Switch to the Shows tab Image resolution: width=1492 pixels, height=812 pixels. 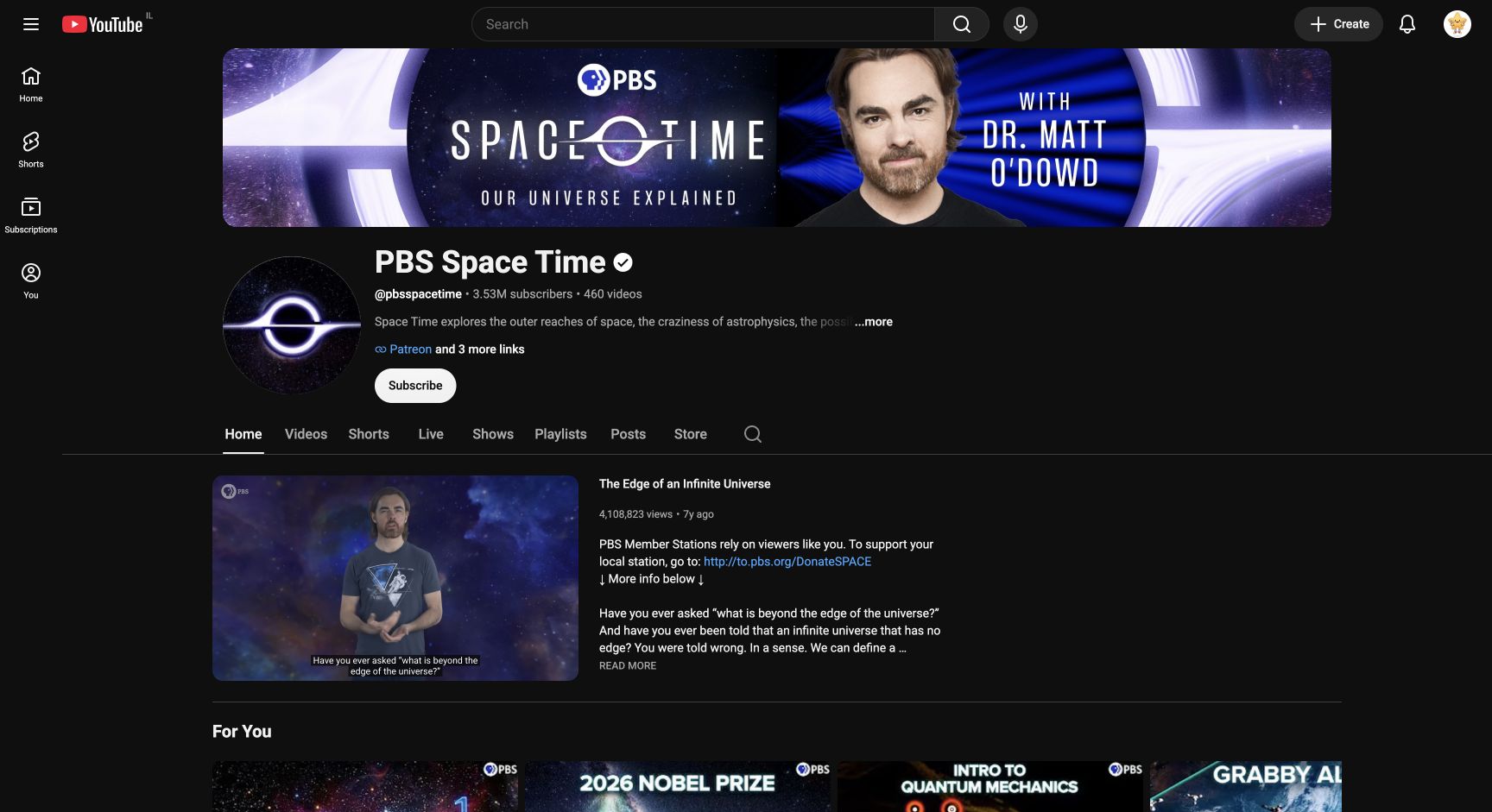tap(493, 434)
